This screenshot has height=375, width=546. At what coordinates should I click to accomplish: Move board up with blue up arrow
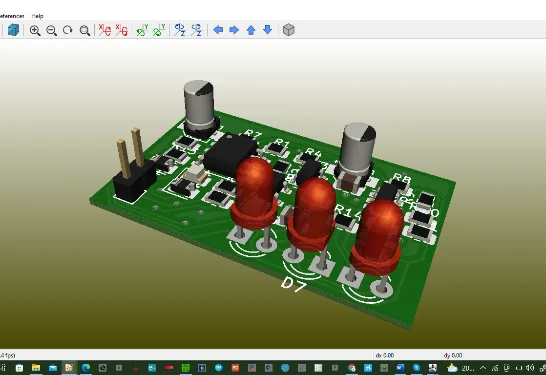pos(251,30)
